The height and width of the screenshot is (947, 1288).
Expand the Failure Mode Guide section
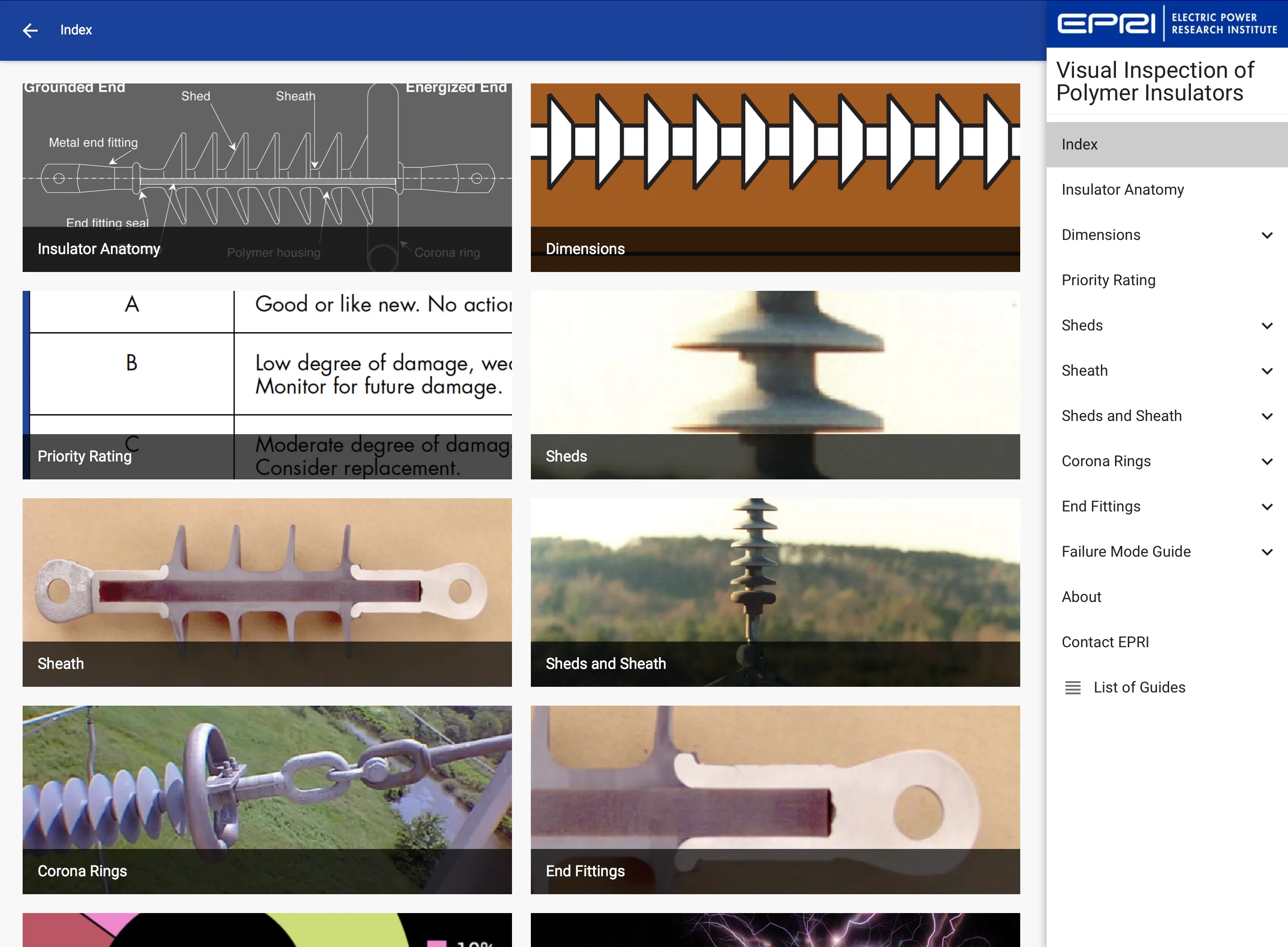point(1264,552)
